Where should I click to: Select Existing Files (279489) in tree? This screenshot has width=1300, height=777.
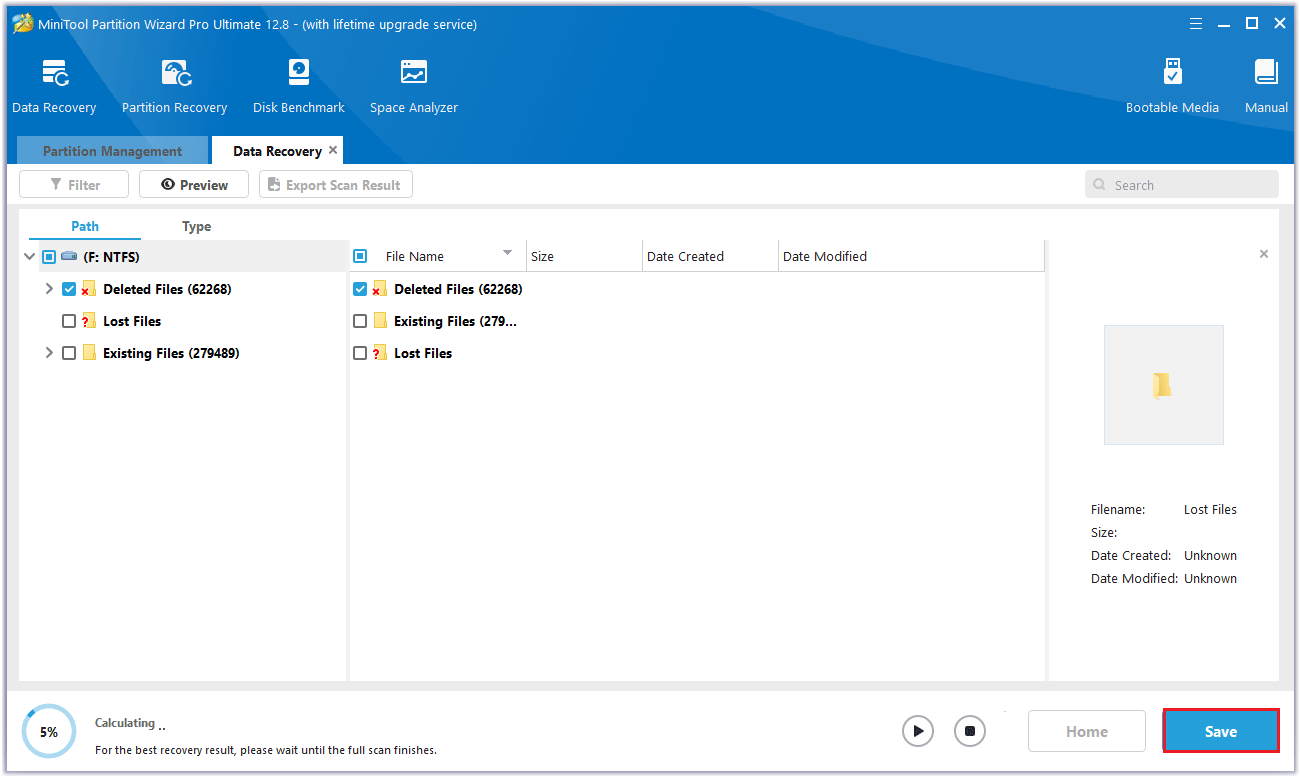click(171, 353)
